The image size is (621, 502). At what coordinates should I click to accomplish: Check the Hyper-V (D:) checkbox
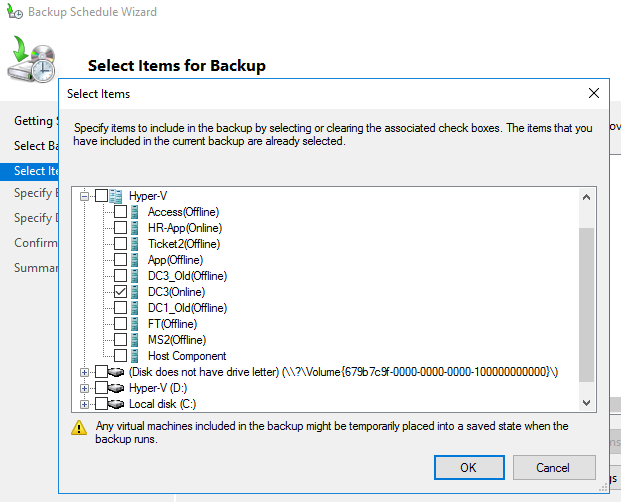101,388
